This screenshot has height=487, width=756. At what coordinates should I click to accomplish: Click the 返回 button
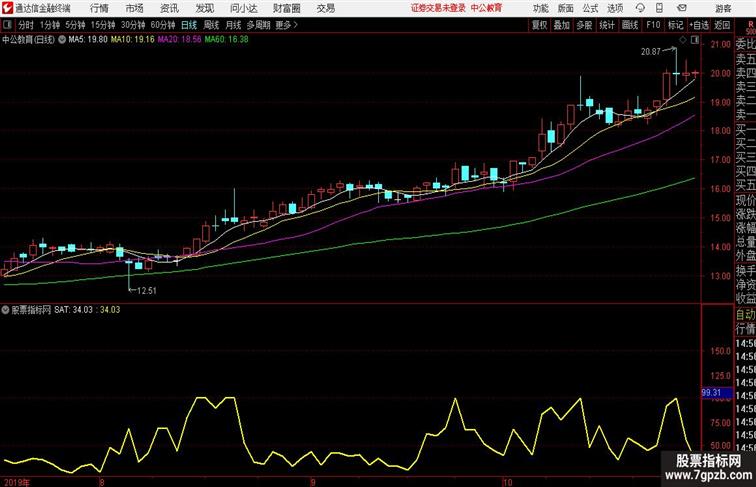[x=722, y=25]
